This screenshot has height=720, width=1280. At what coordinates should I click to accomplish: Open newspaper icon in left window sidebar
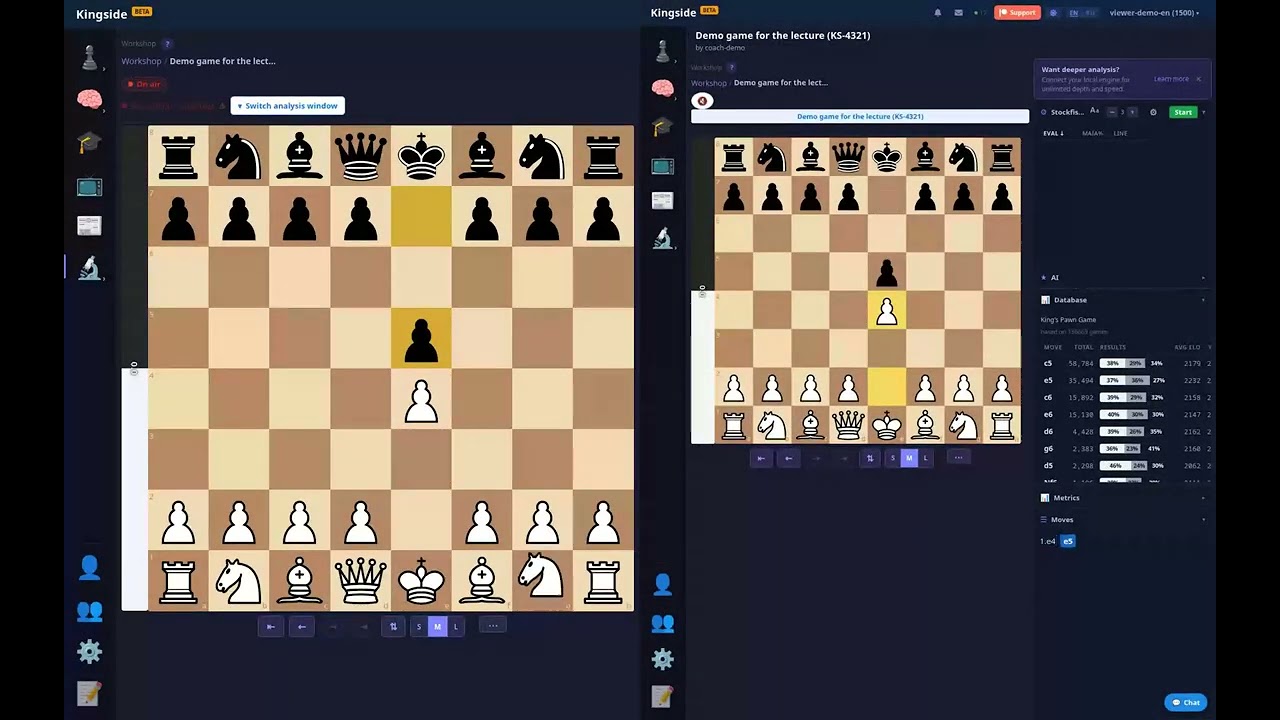(x=90, y=226)
